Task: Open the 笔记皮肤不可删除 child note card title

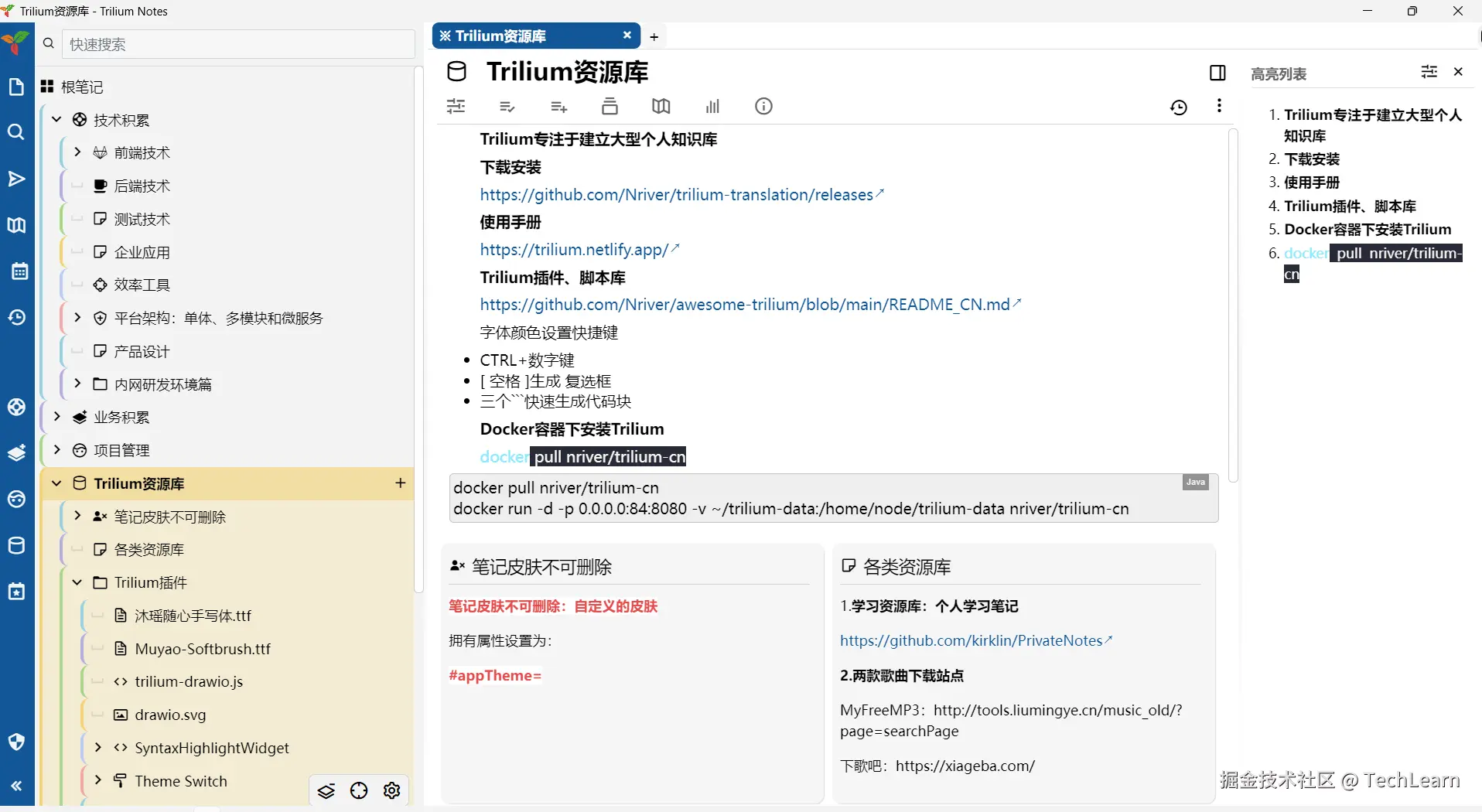Action: (541, 567)
